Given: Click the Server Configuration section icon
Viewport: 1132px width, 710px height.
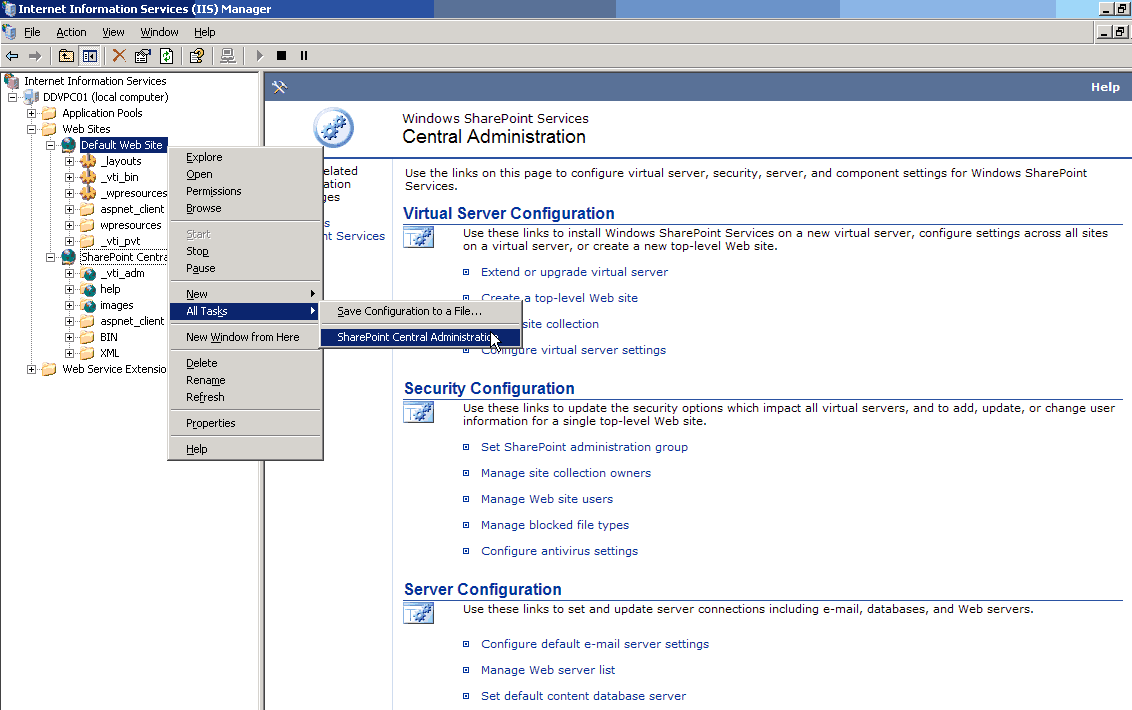Looking at the screenshot, I should click(419, 613).
